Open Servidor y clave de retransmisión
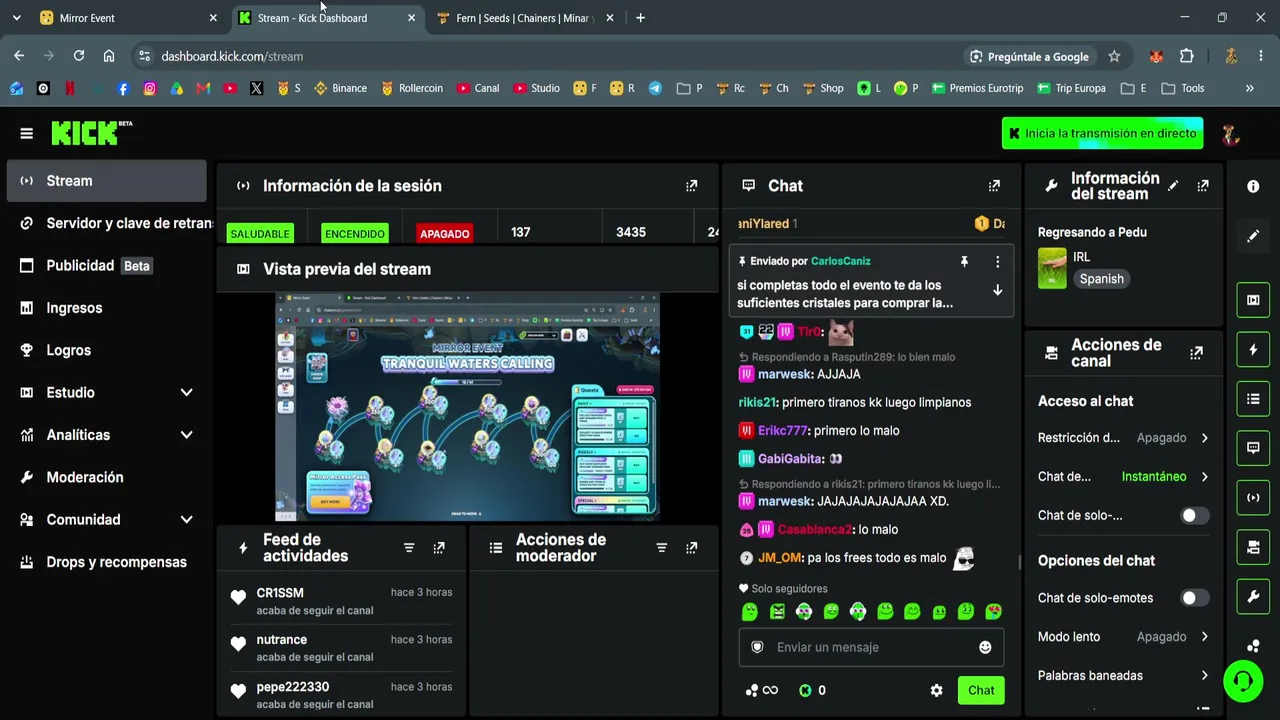 [x=107, y=223]
